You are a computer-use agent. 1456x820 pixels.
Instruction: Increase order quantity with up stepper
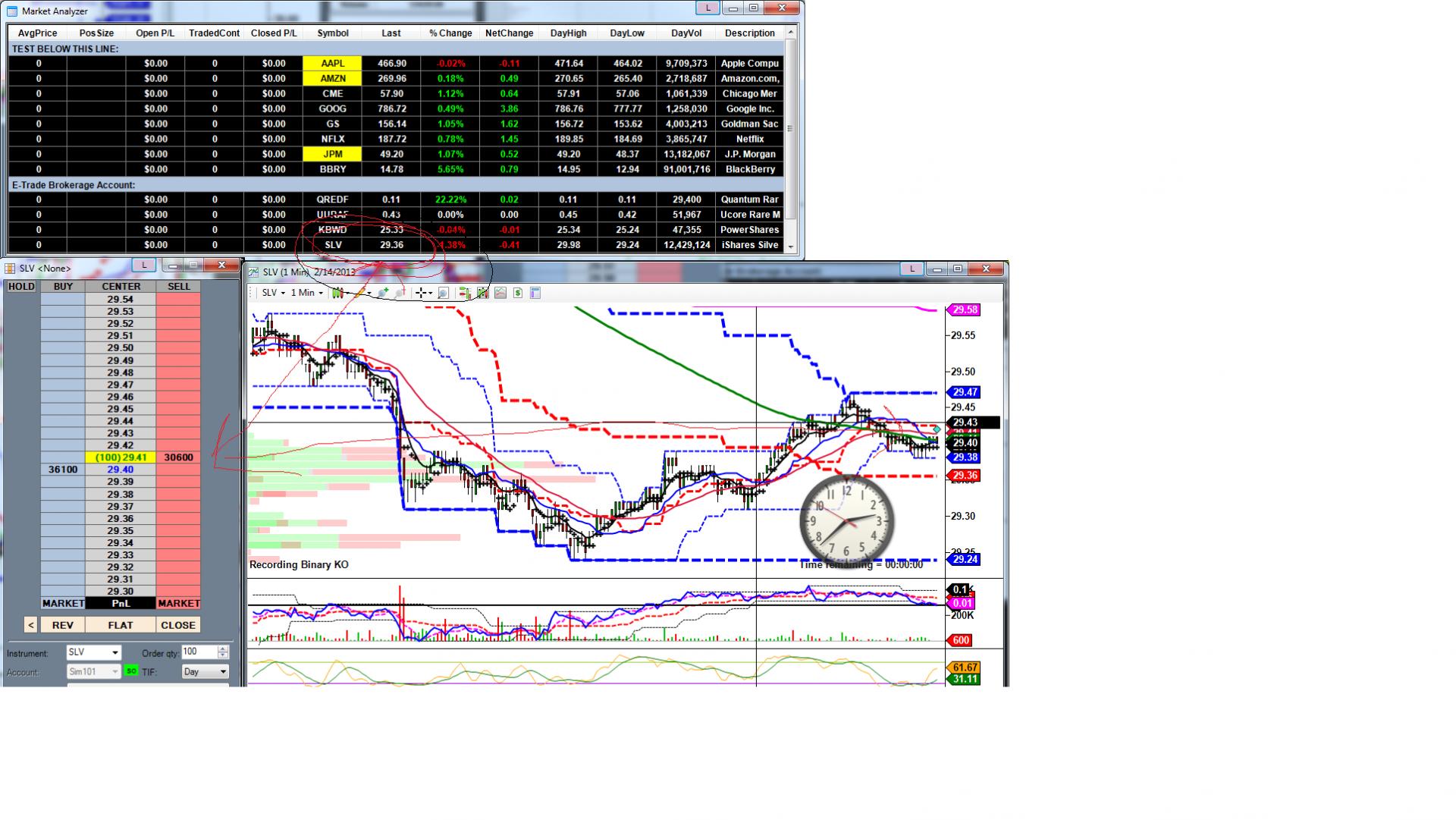click(x=222, y=649)
